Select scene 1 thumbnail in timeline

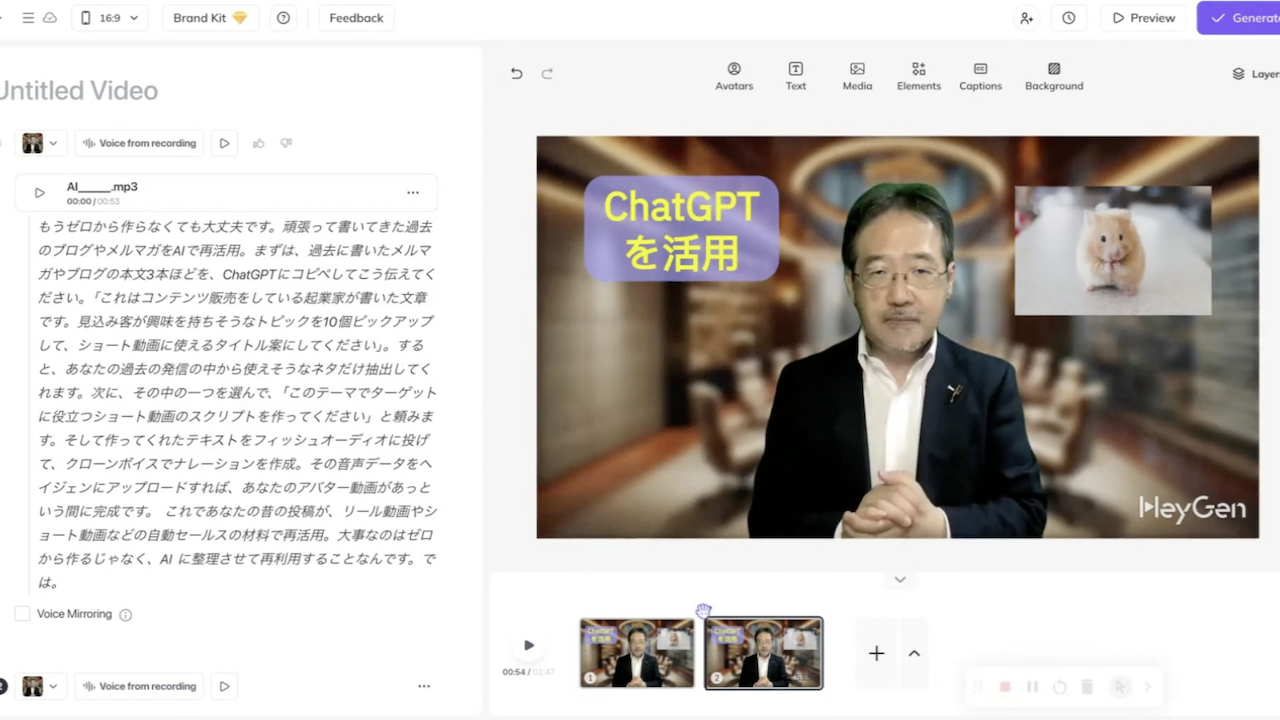pyautogui.click(x=637, y=653)
